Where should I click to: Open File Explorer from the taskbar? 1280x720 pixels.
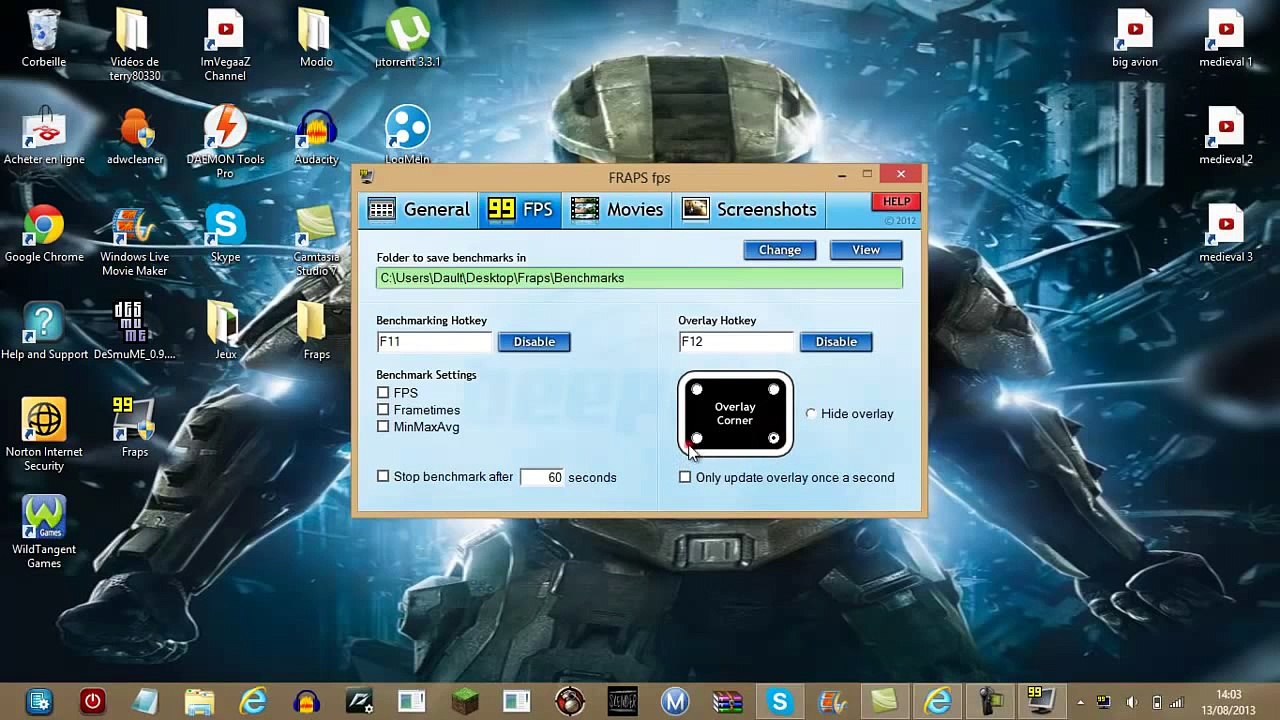pyautogui.click(x=200, y=702)
